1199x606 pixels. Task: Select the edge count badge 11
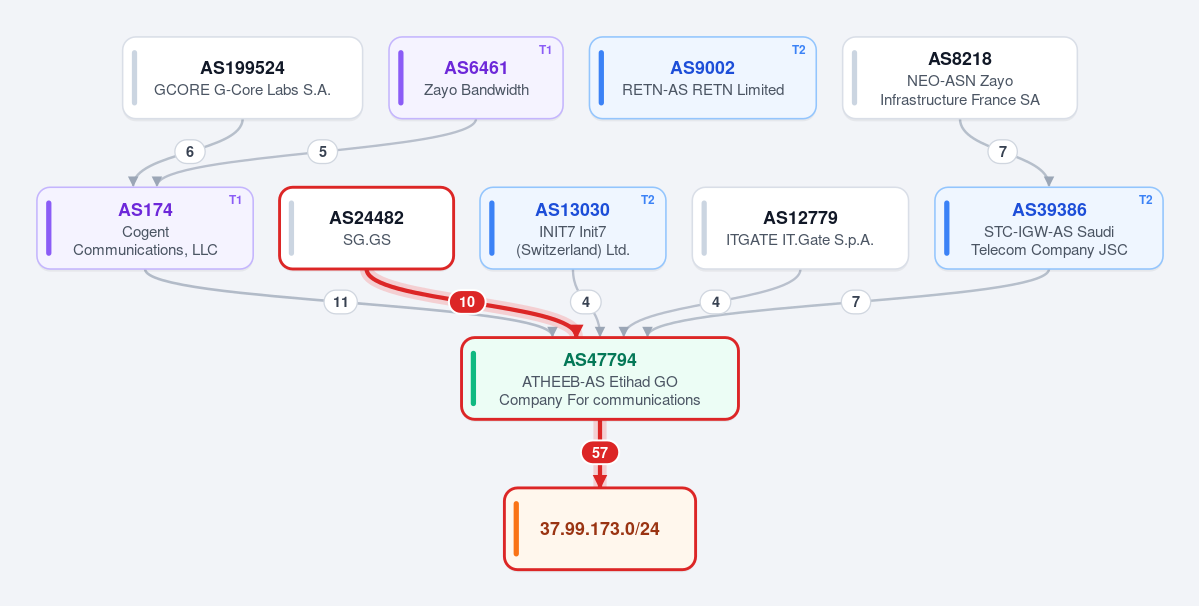point(340,303)
